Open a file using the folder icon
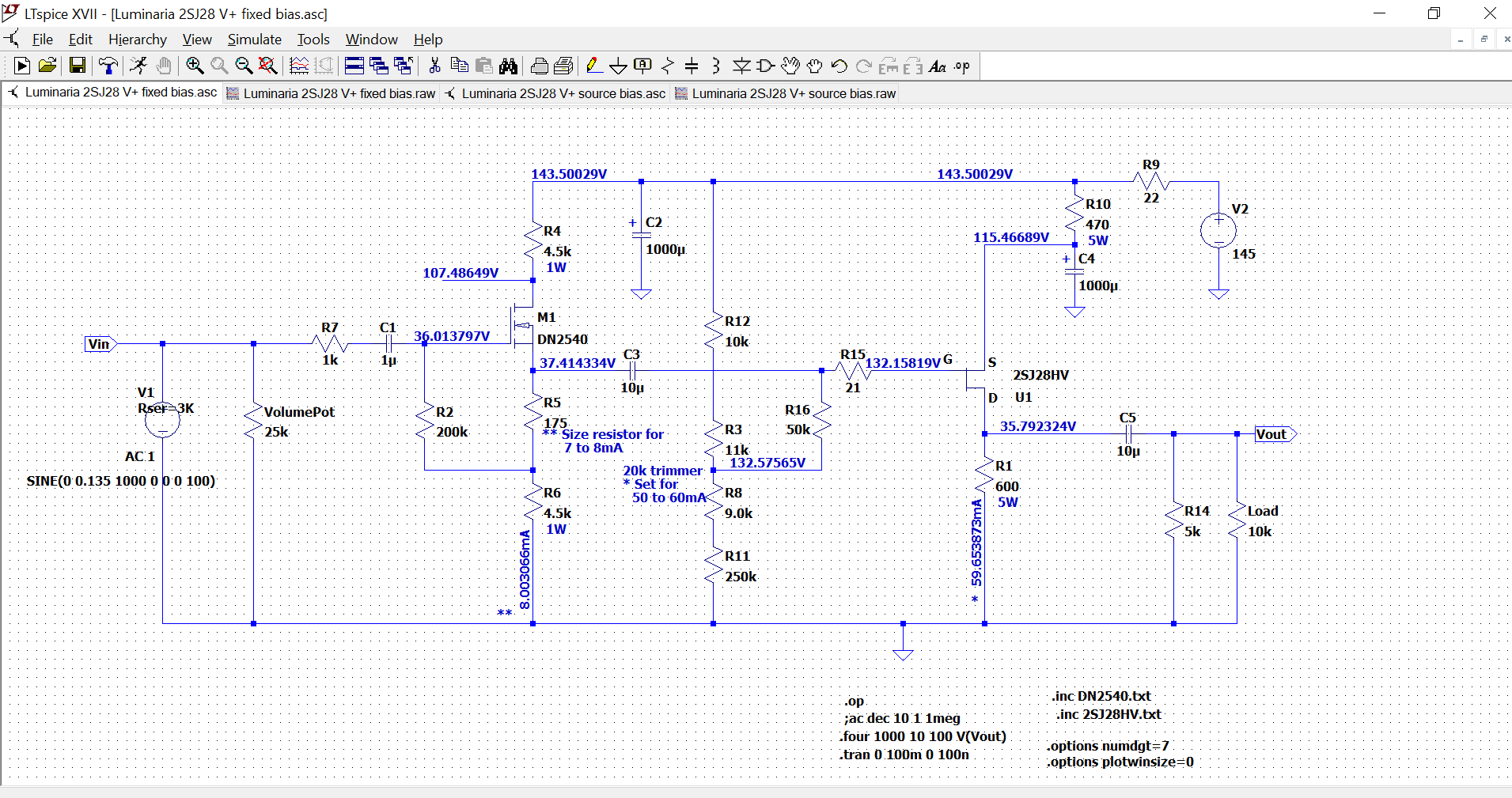The height and width of the screenshot is (798, 1512). point(47,66)
